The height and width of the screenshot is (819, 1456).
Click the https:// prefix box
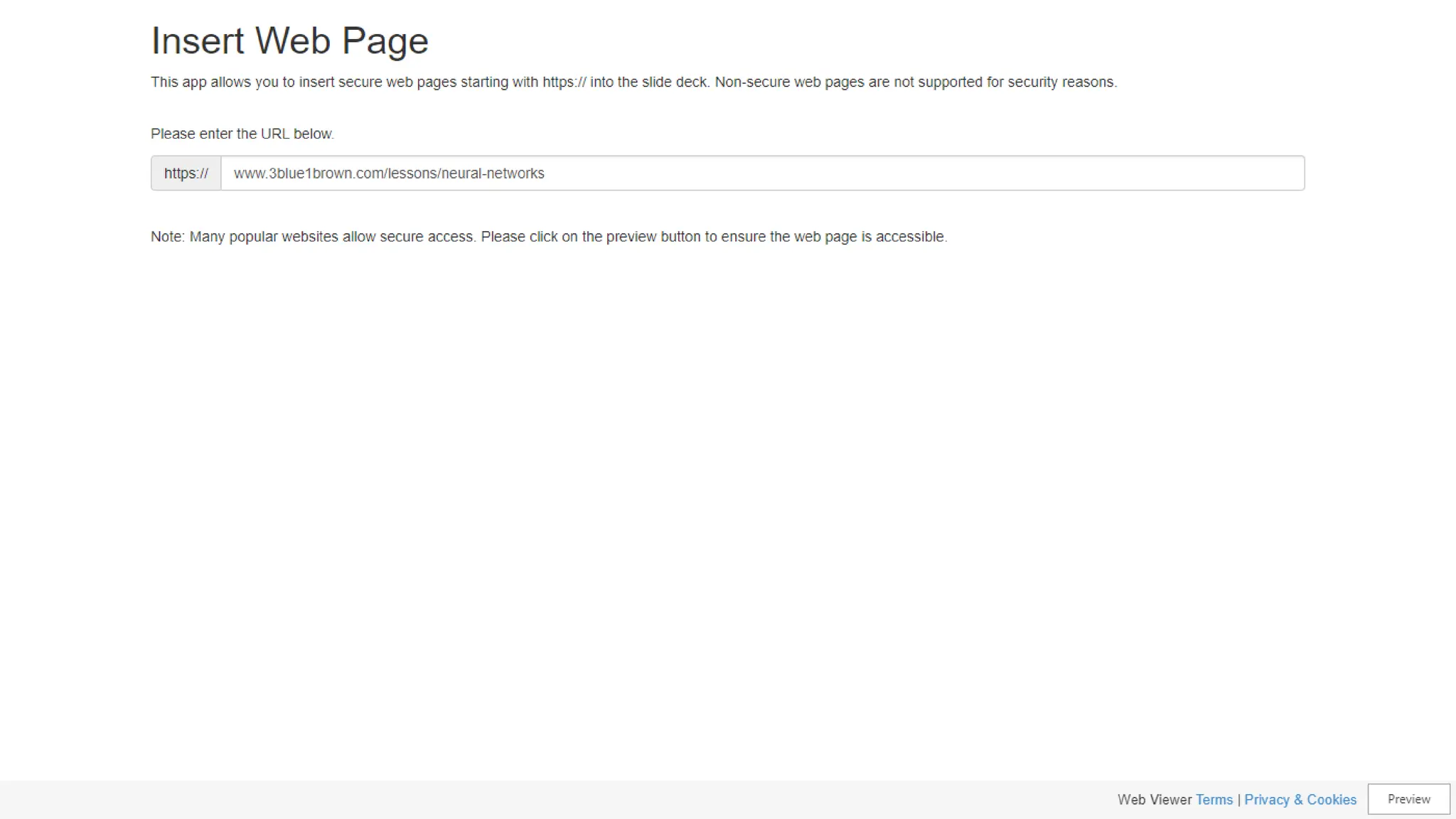click(x=186, y=173)
